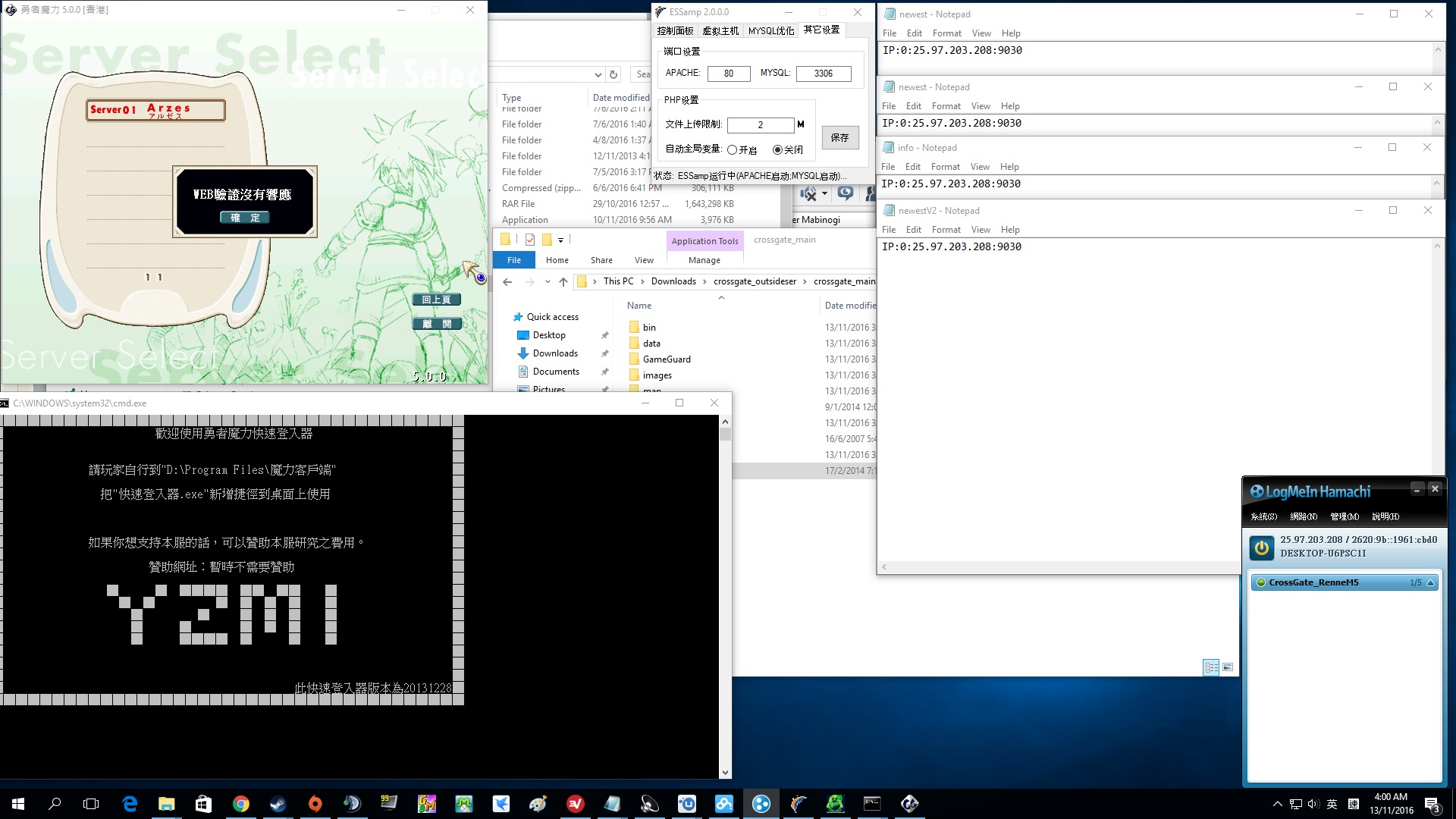
Task: Click the refresh icon in the back Explorer window
Action: (613, 74)
